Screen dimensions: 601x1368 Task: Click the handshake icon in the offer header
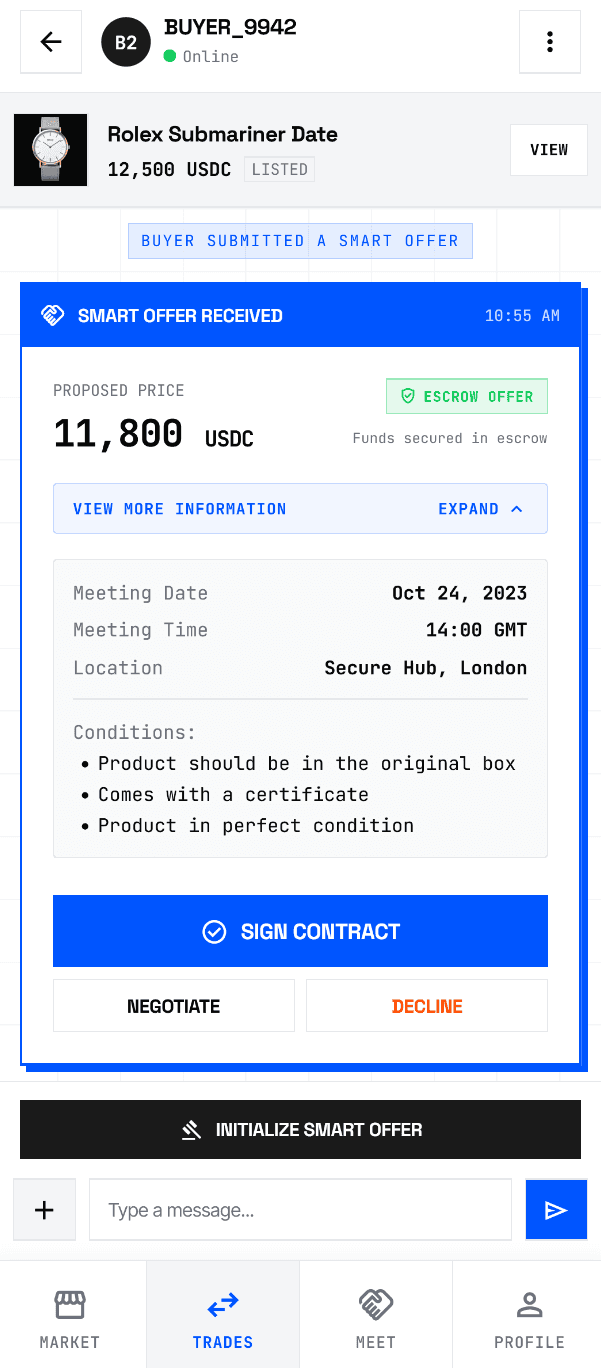(53, 314)
